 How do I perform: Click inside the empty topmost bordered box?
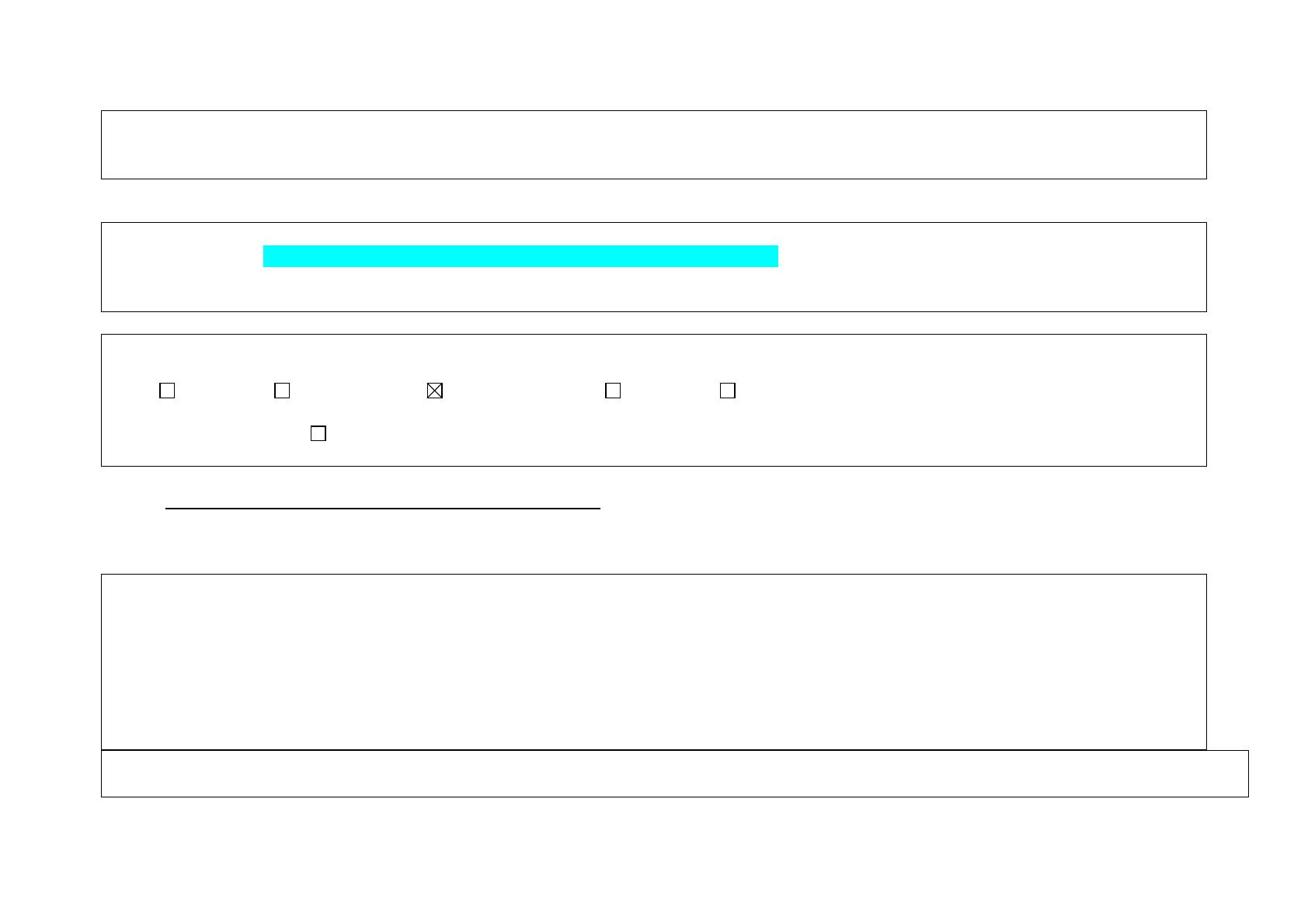pos(653,144)
